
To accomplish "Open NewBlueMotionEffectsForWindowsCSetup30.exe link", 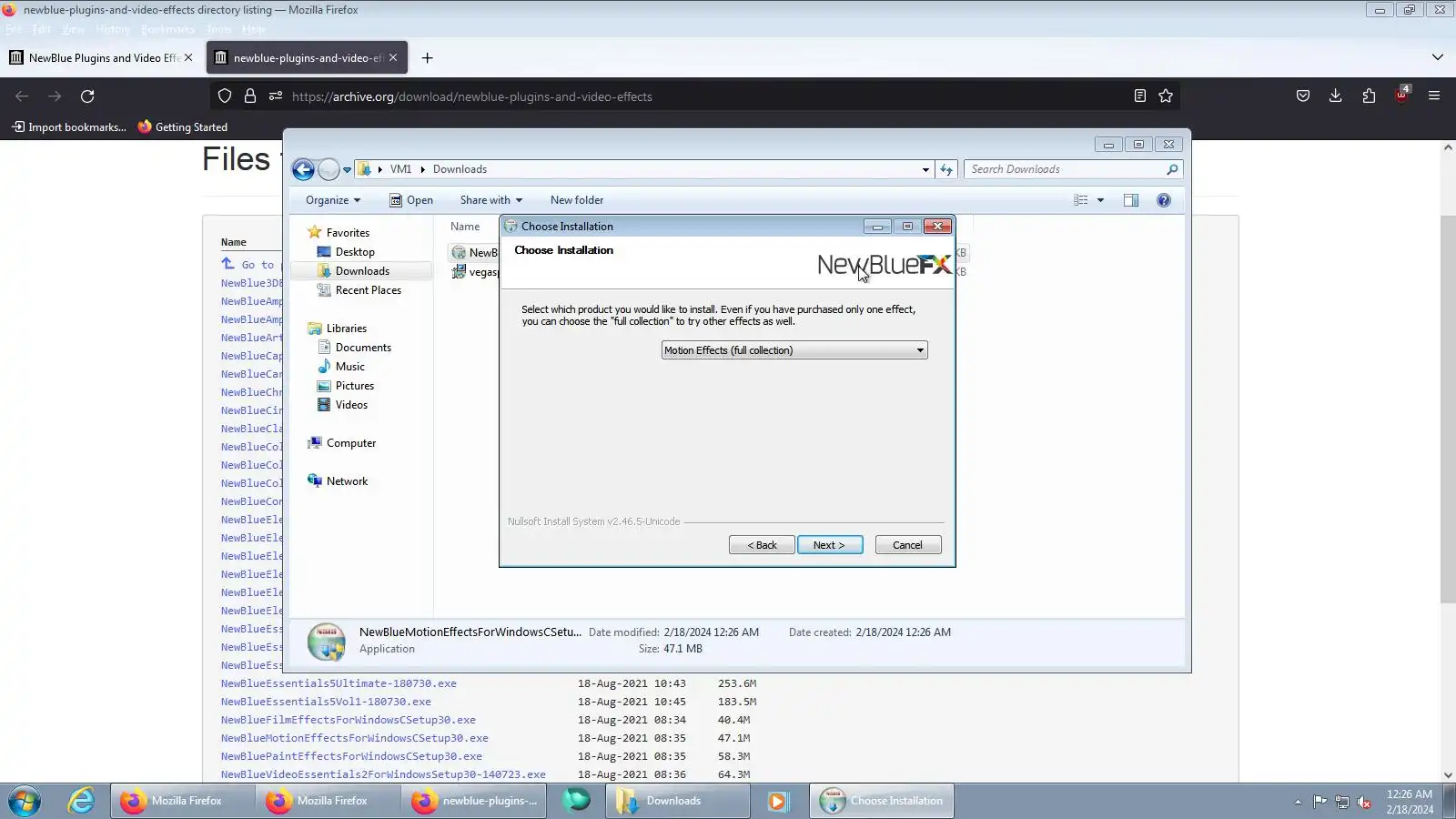I will (354, 738).
